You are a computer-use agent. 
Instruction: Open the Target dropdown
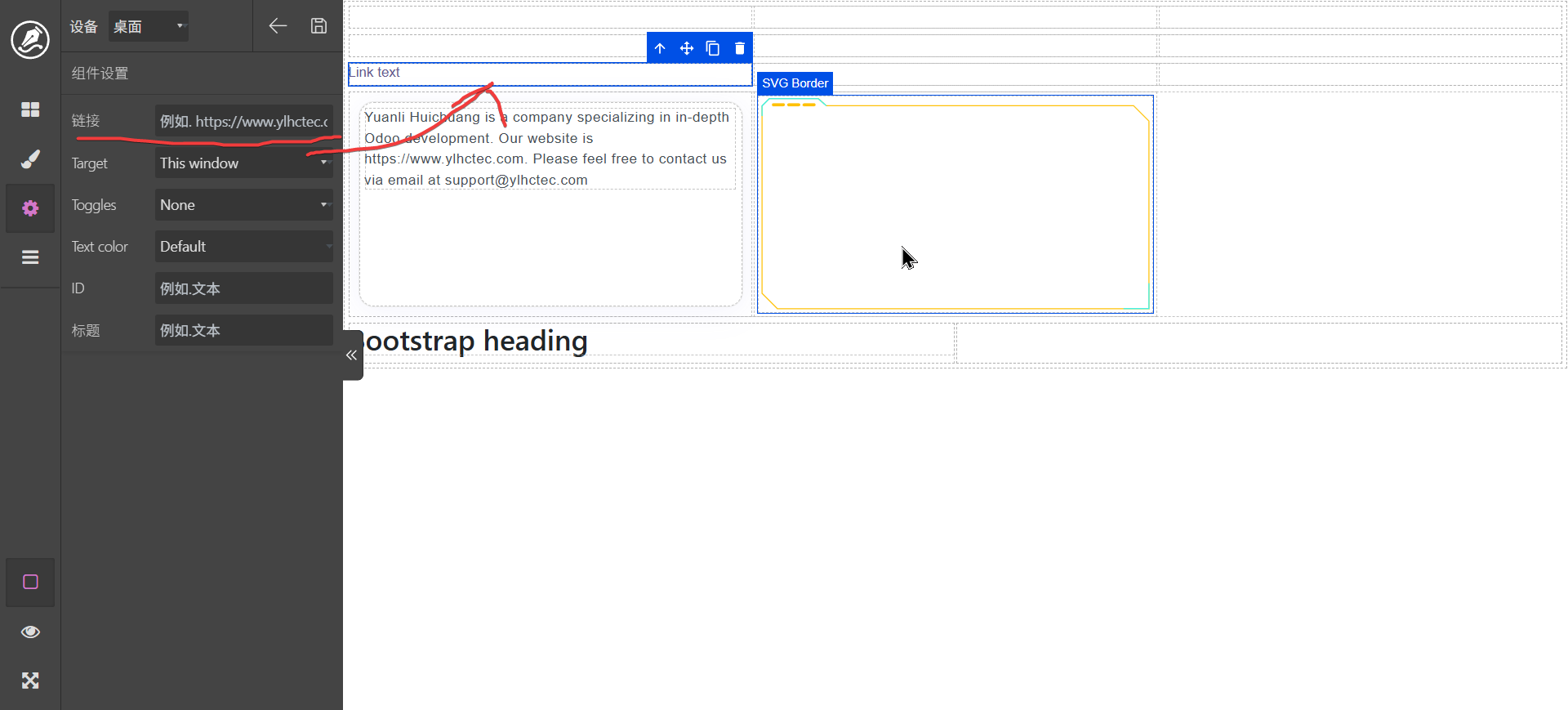point(243,163)
